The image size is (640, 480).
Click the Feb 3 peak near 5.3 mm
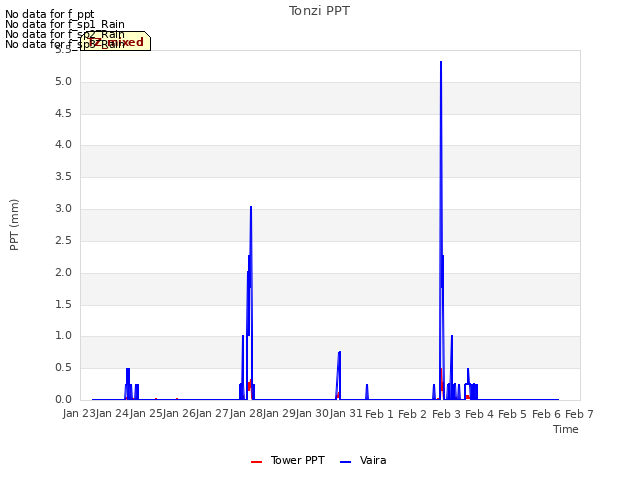click(x=441, y=62)
